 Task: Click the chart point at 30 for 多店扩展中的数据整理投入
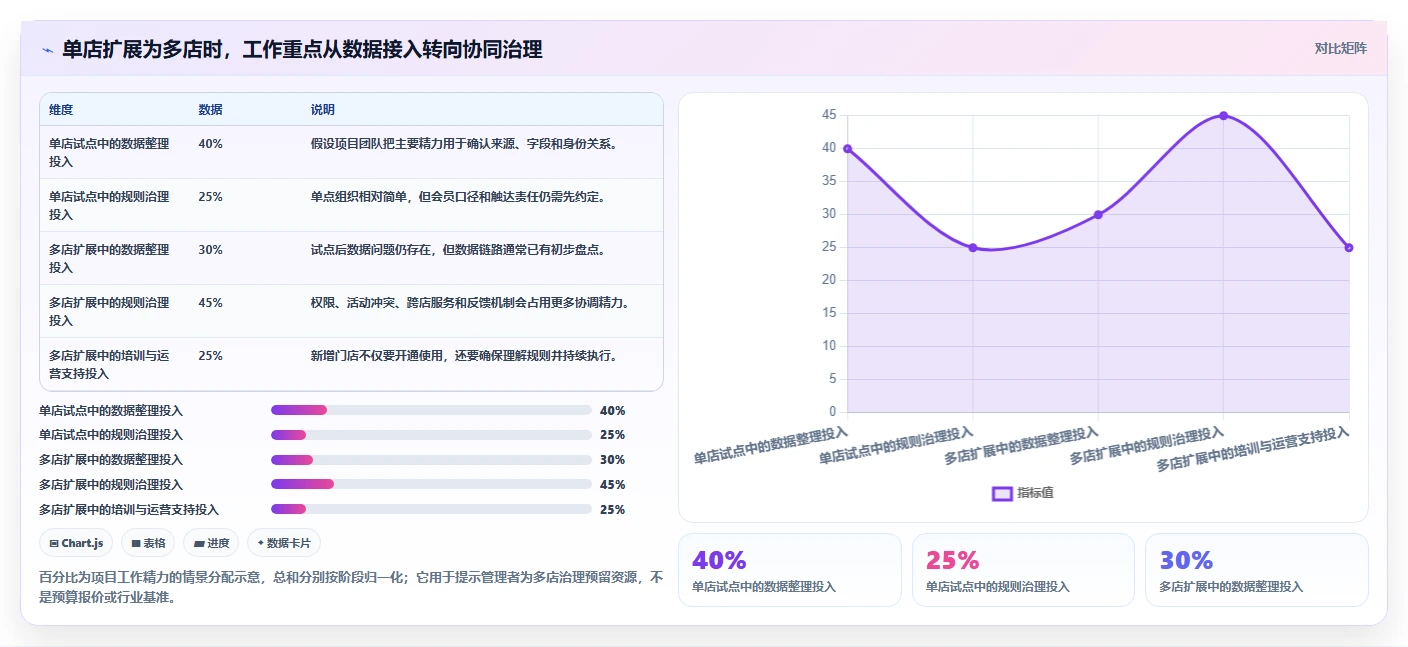(1098, 214)
